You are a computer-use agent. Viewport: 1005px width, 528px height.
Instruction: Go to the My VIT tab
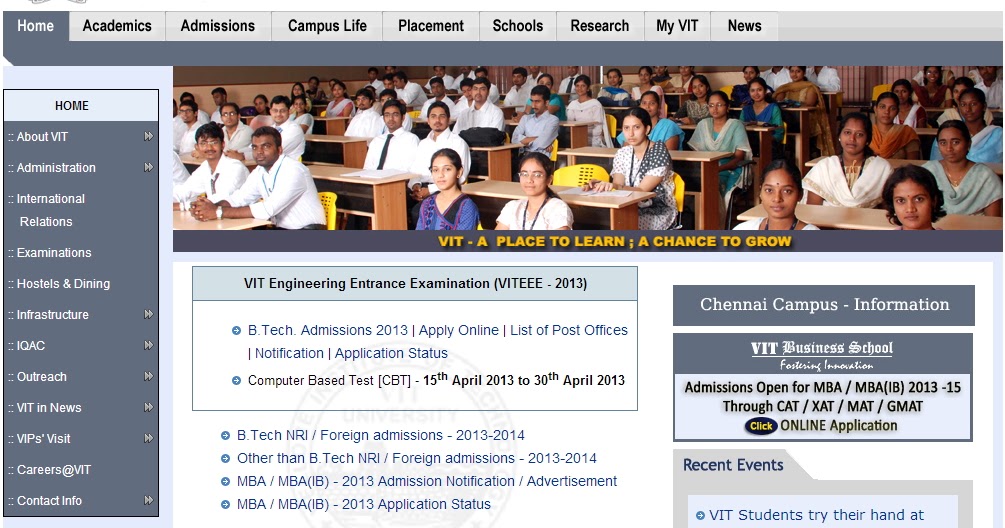(x=677, y=26)
